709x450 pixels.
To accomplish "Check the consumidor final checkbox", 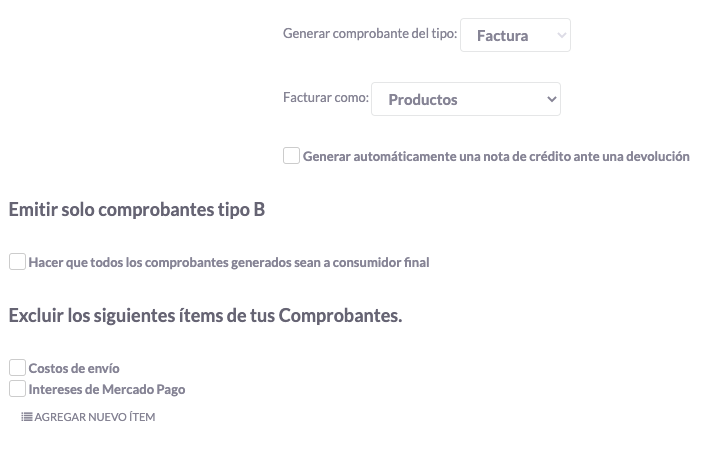I will 17,262.
